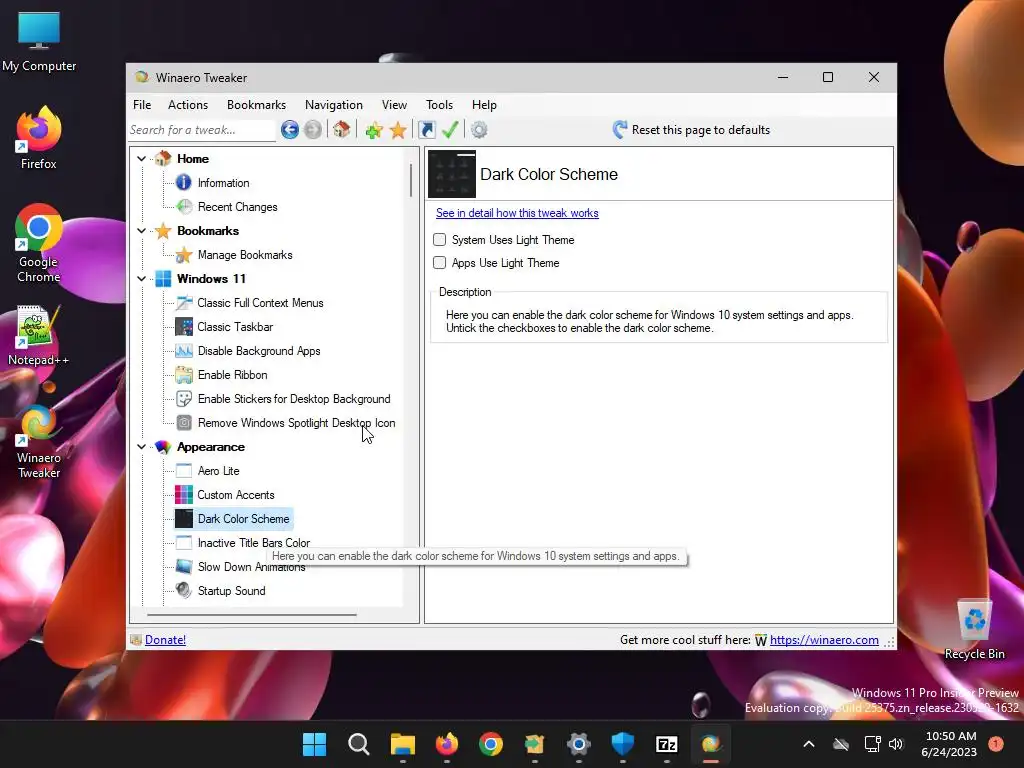Open the Navigation menu
The width and height of the screenshot is (1024, 768).
334,104
